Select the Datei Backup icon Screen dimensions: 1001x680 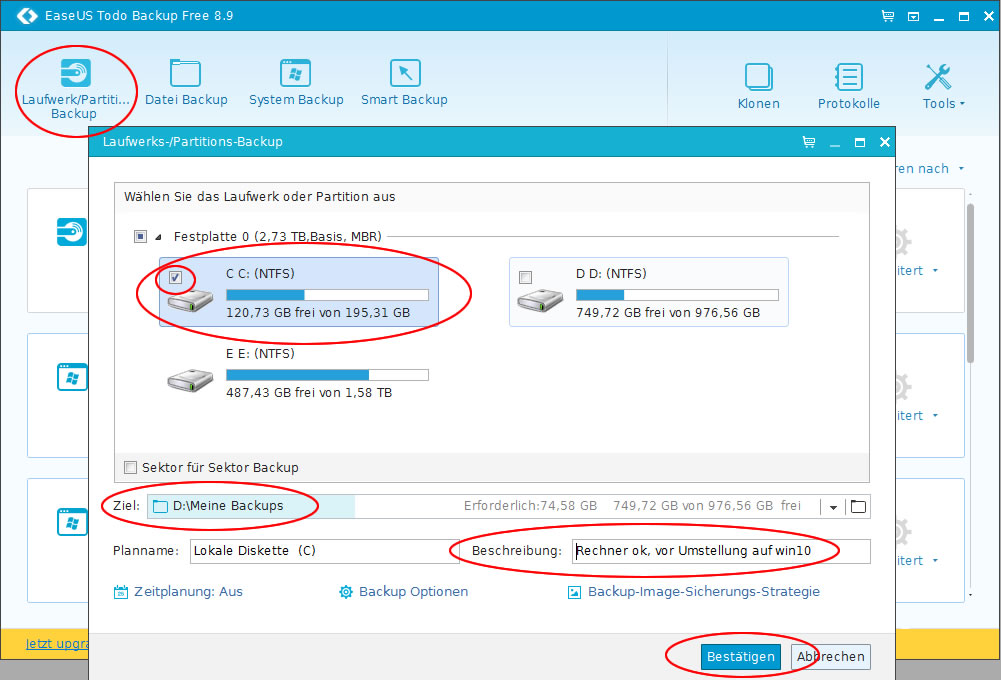pyautogui.click(x=186, y=74)
